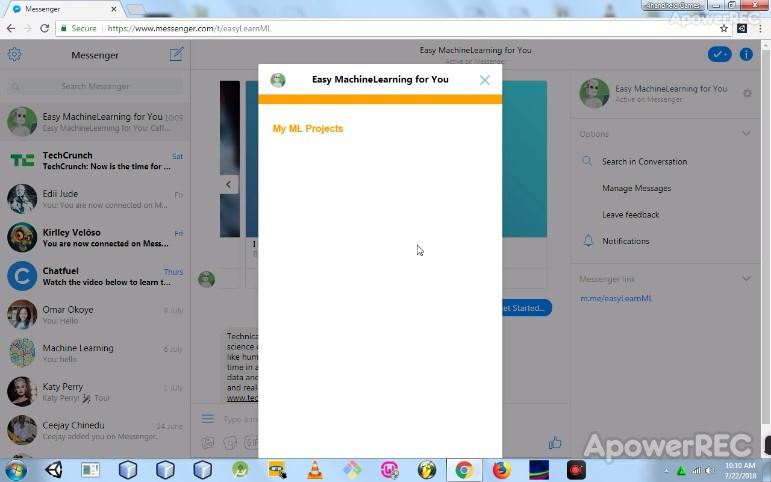Open conversation settings gear in right panel
771x482 pixels.
tap(747, 93)
